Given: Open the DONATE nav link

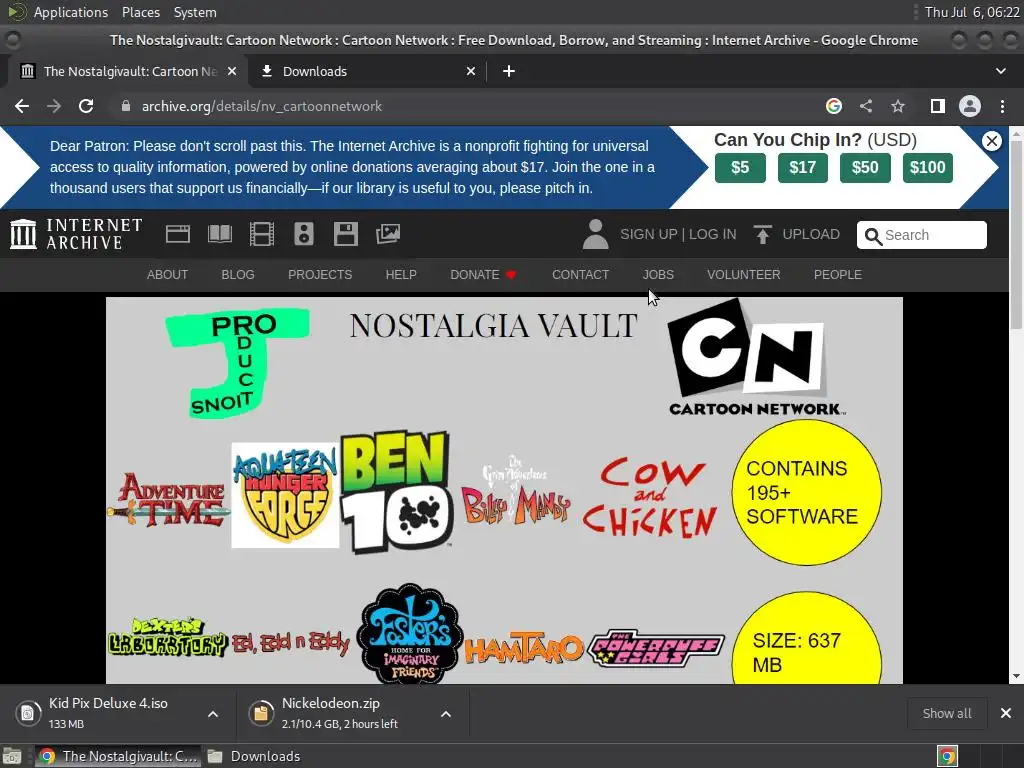Looking at the screenshot, I should click(483, 275).
